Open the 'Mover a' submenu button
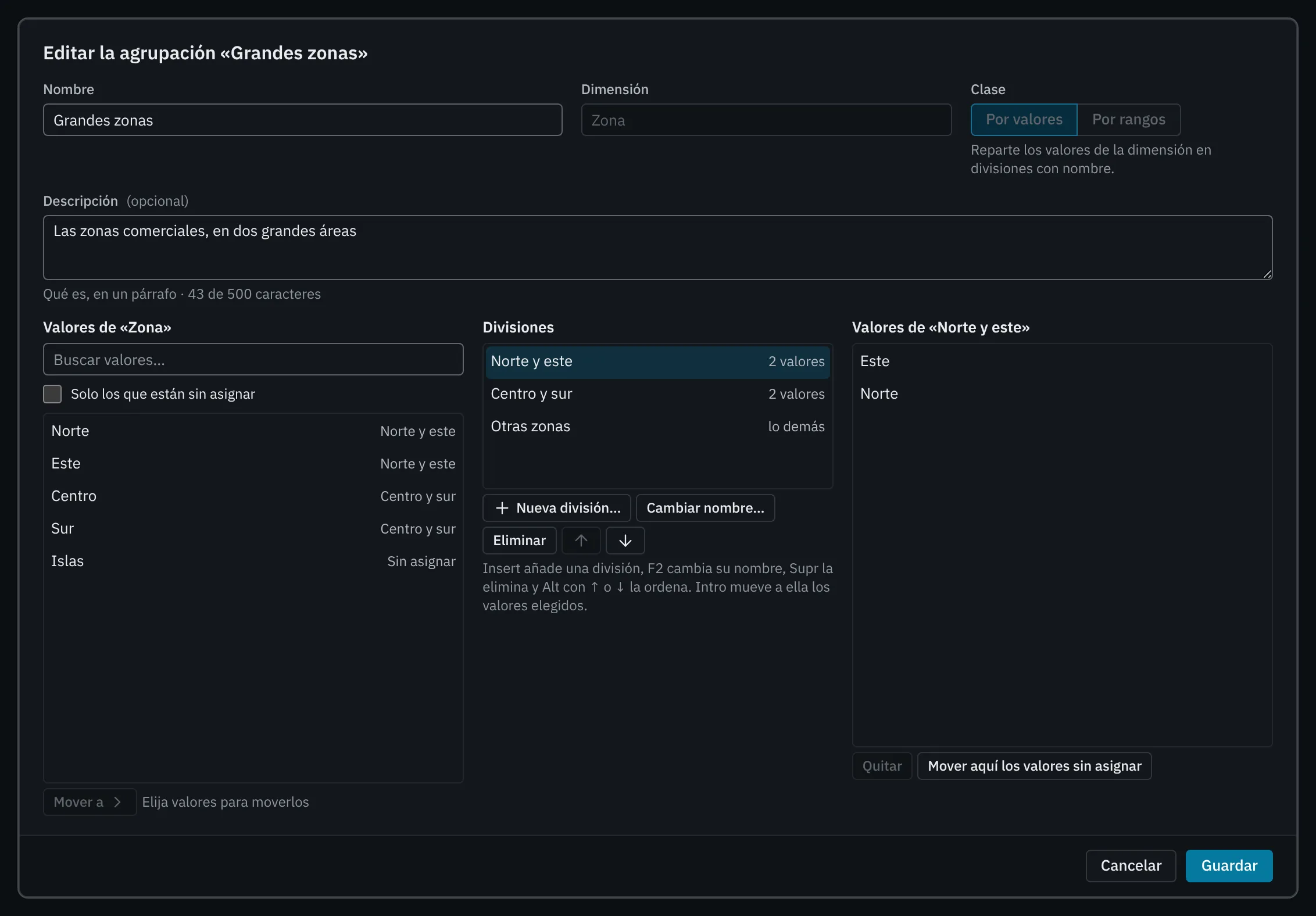Screen dimensions: 1316x916 click(90, 802)
